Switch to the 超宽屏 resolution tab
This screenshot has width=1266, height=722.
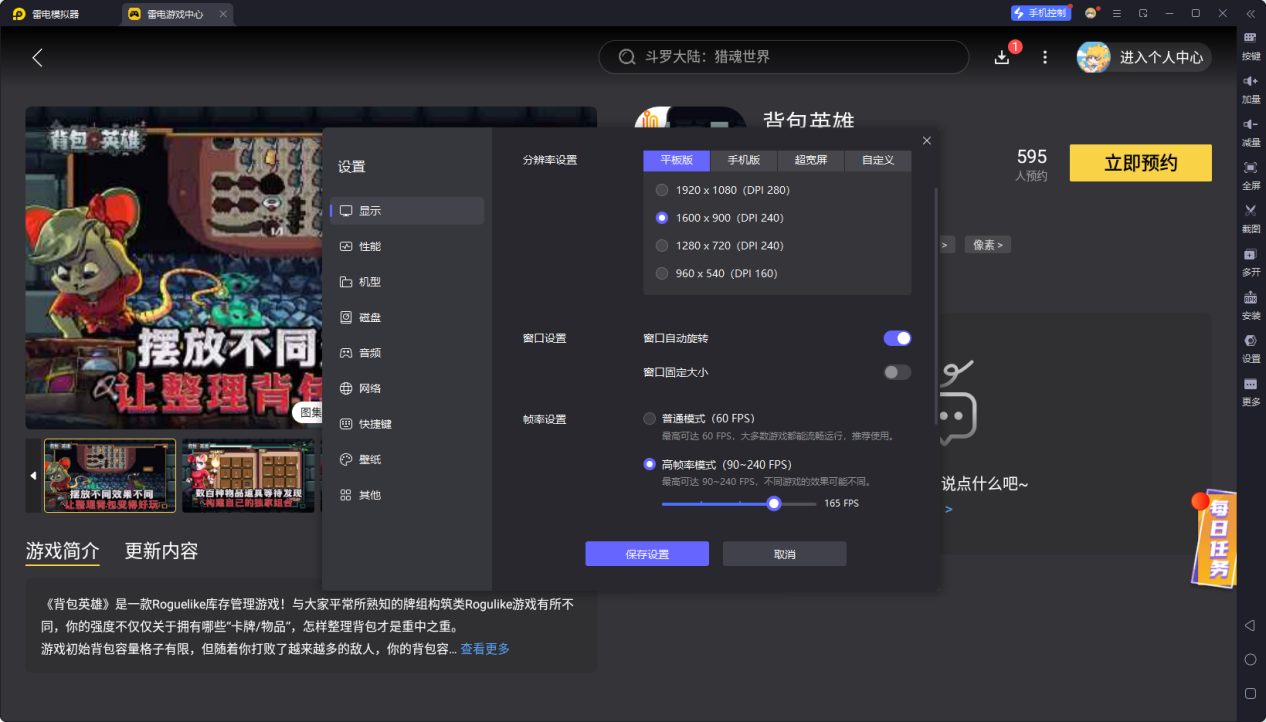[811, 161]
